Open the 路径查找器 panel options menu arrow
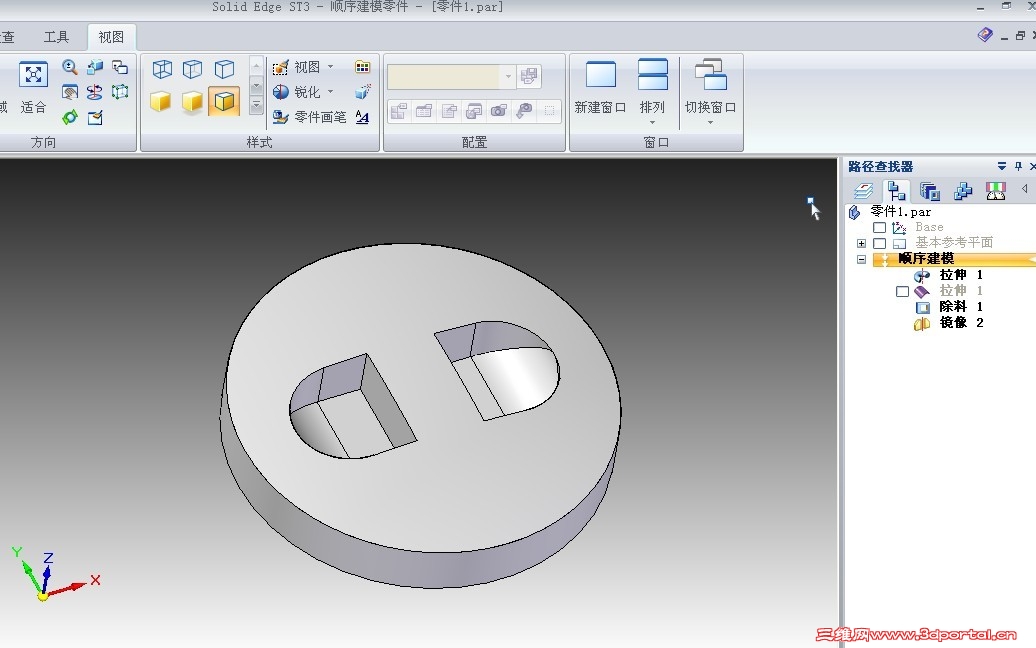This screenshot has width=1036, height=648. (x=1002, y=166)
